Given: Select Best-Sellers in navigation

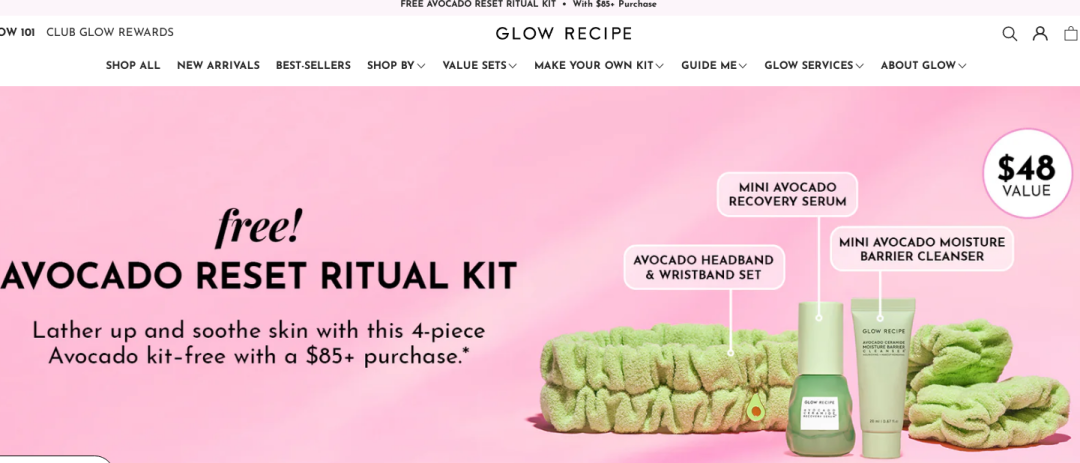Looking at the screenshot, I should (x=313, y=65).
